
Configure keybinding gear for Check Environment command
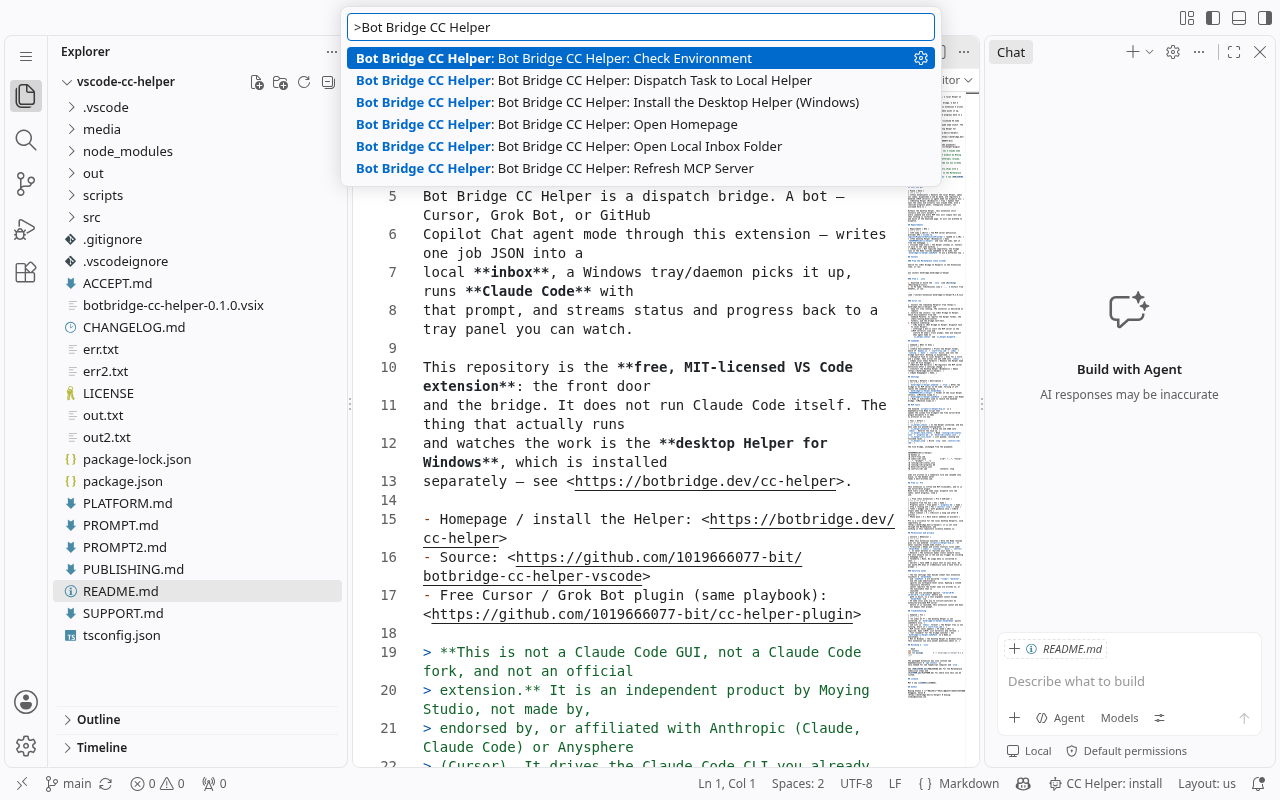point(921,58)
